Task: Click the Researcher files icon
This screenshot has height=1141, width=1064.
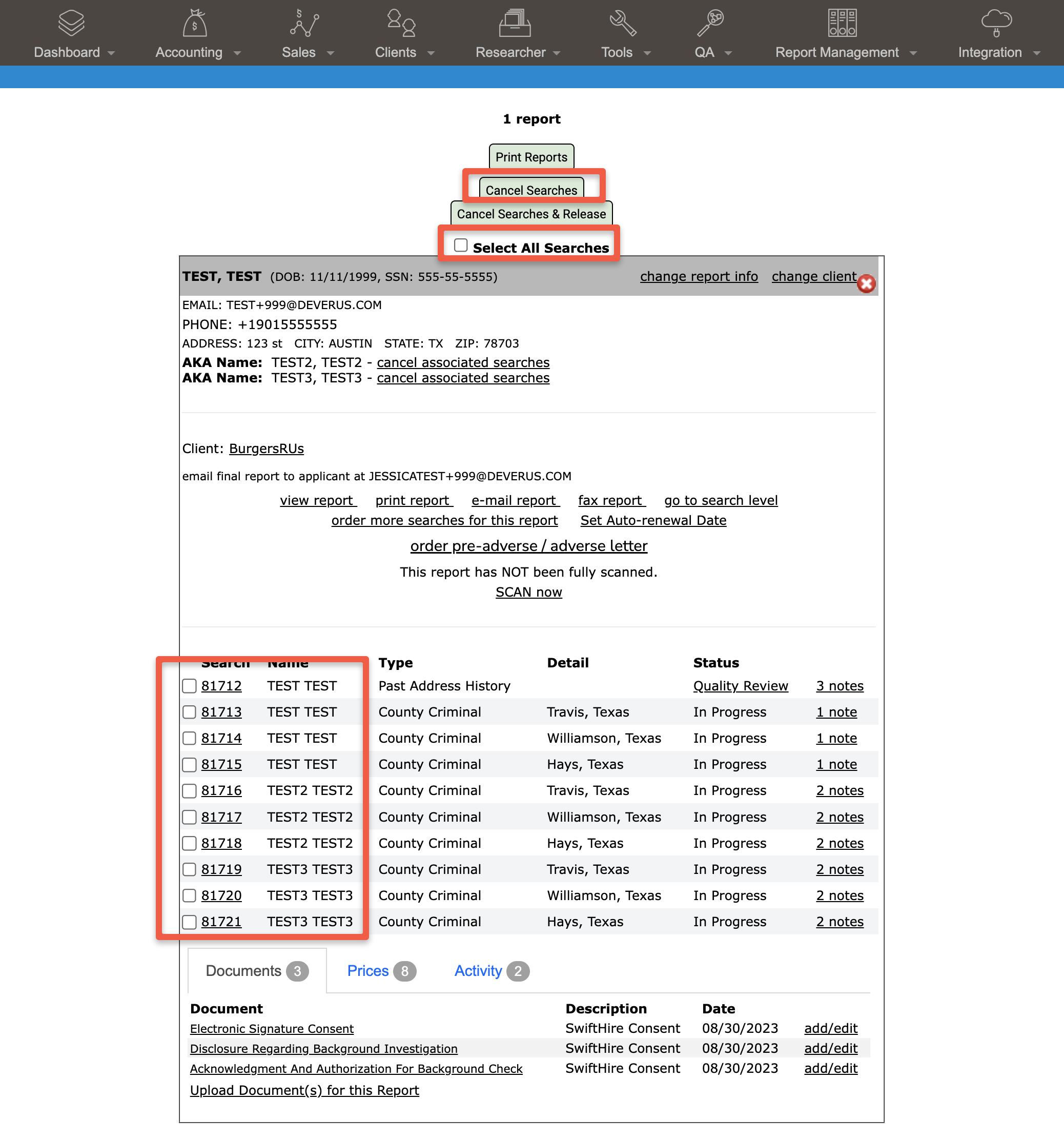Action: click(515, 23)
